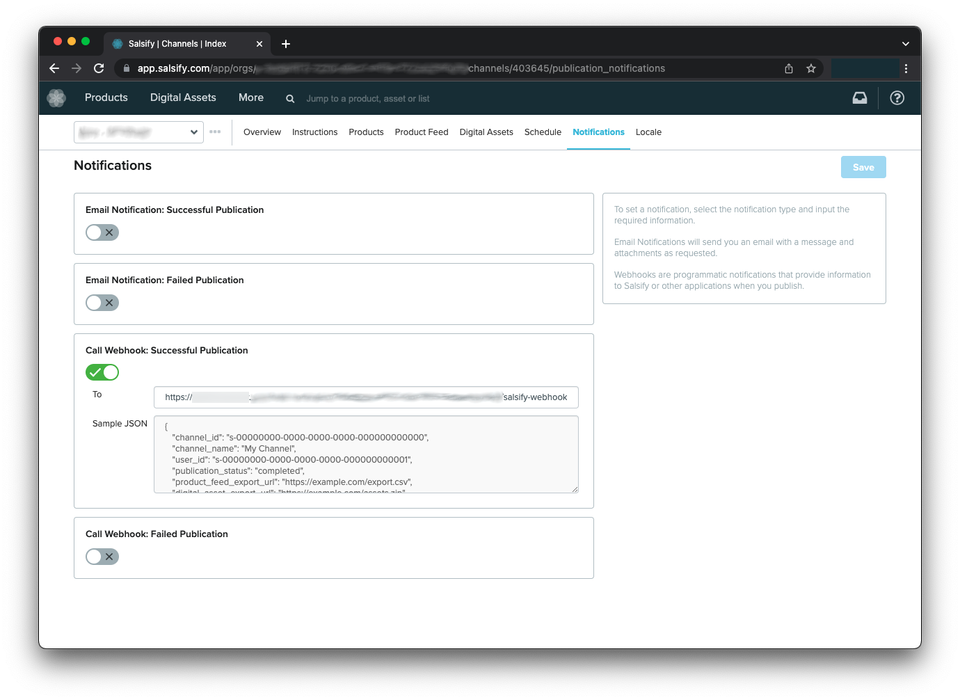Disable Call Webhook for Successful Publication

[102, 372]
